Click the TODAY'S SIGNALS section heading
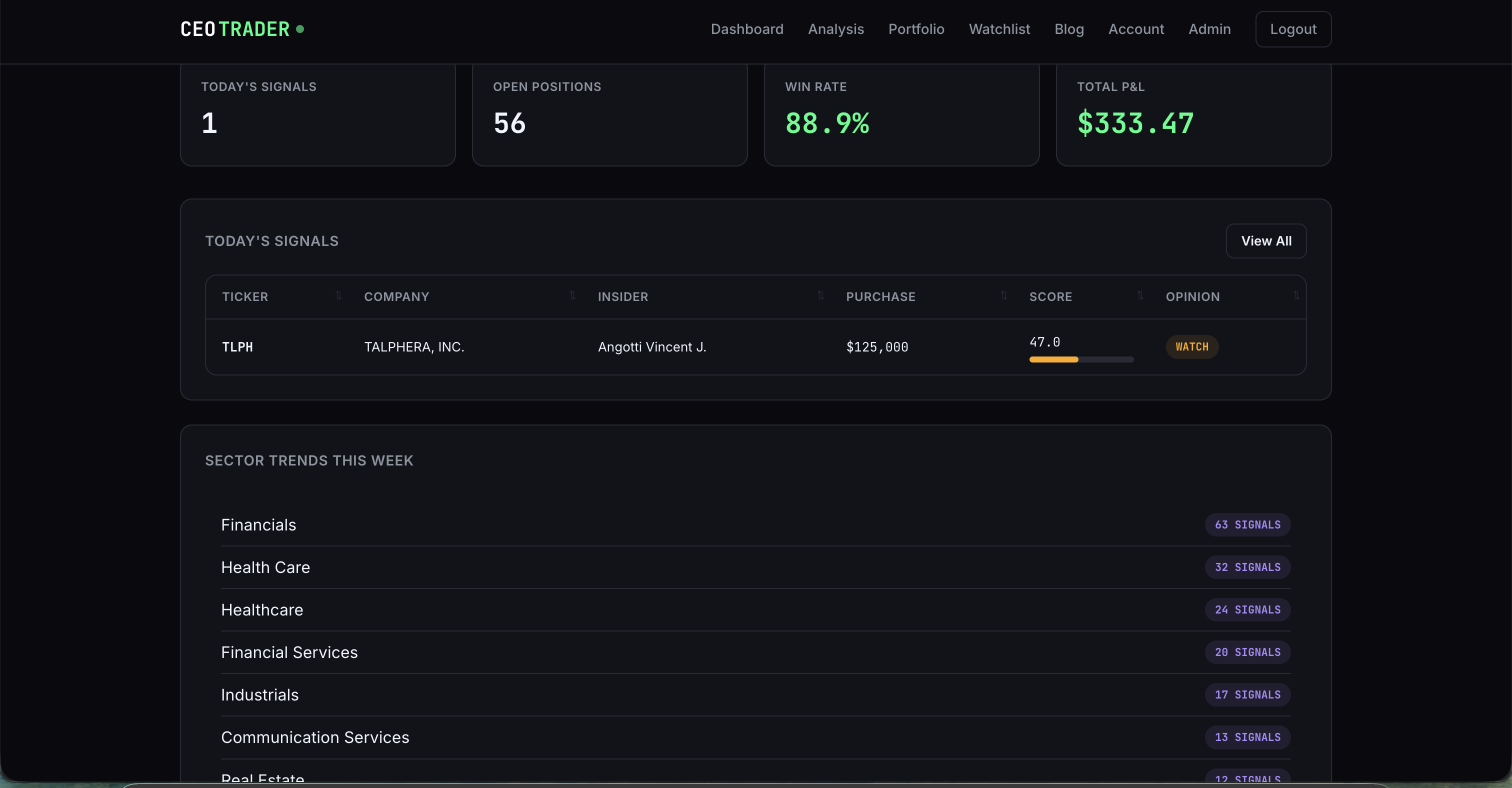 click(x=272, y=241)
